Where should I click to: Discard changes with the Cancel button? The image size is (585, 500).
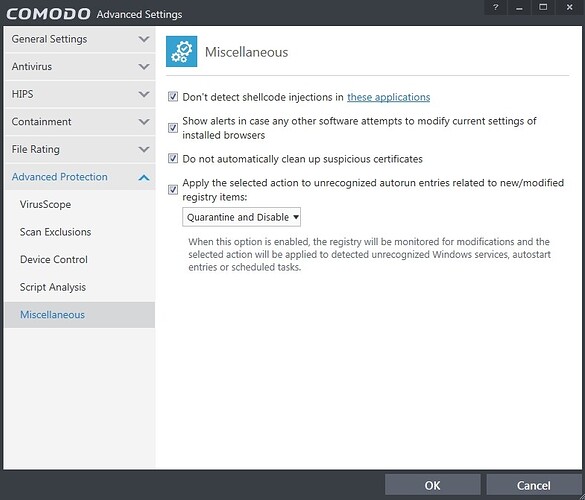coord(534,485)
